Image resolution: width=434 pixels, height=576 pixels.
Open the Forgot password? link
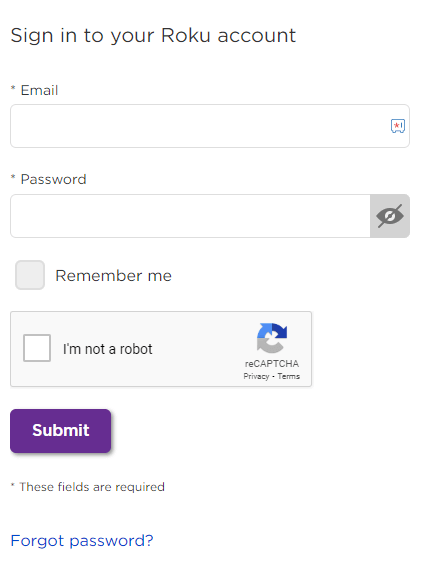pyautogui.click(x=82, y=541)
